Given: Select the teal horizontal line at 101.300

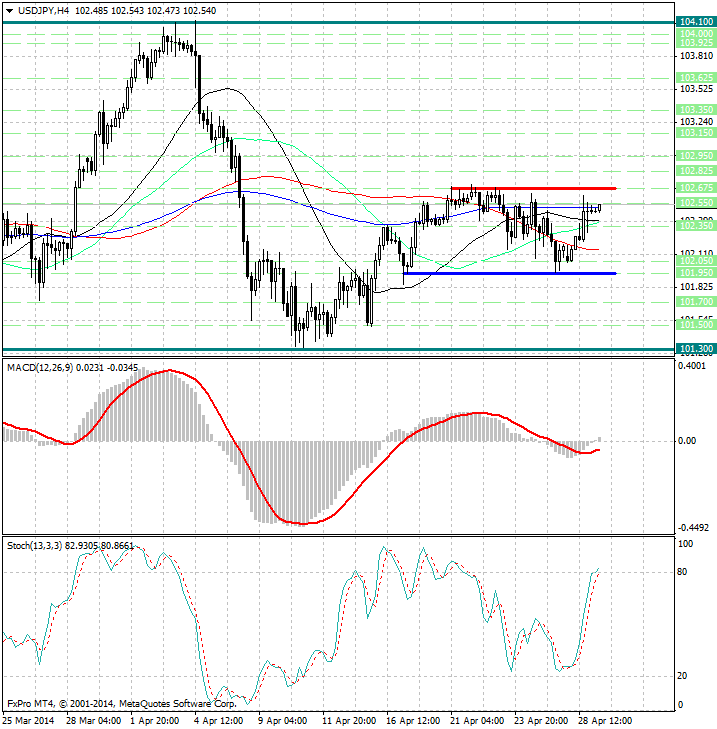Looking at the screenshot, I should coord(339,350).
